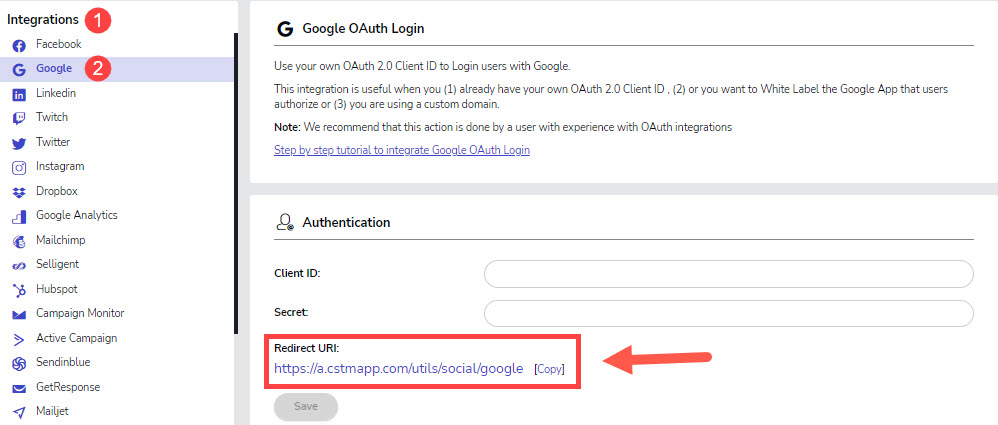This screenshot has width=998, height=425.
Task: Click the Google Analytics chart icon
Action: 19,217
